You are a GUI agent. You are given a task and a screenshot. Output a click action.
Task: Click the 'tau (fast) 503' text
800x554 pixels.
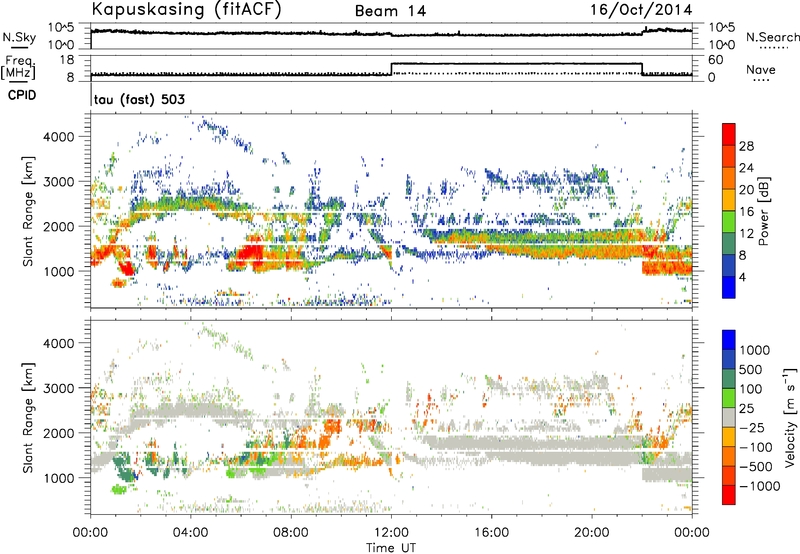(139, 99)
